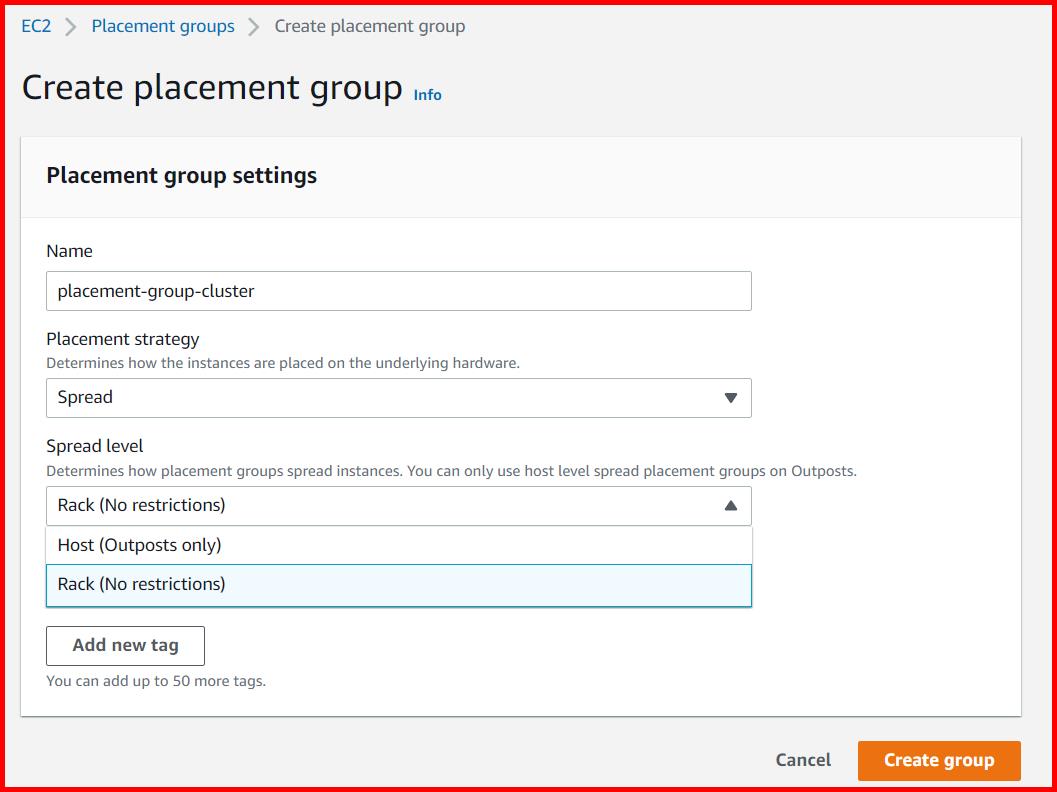Open the Placement groups breadcrumb link

[x=162, y=26]
